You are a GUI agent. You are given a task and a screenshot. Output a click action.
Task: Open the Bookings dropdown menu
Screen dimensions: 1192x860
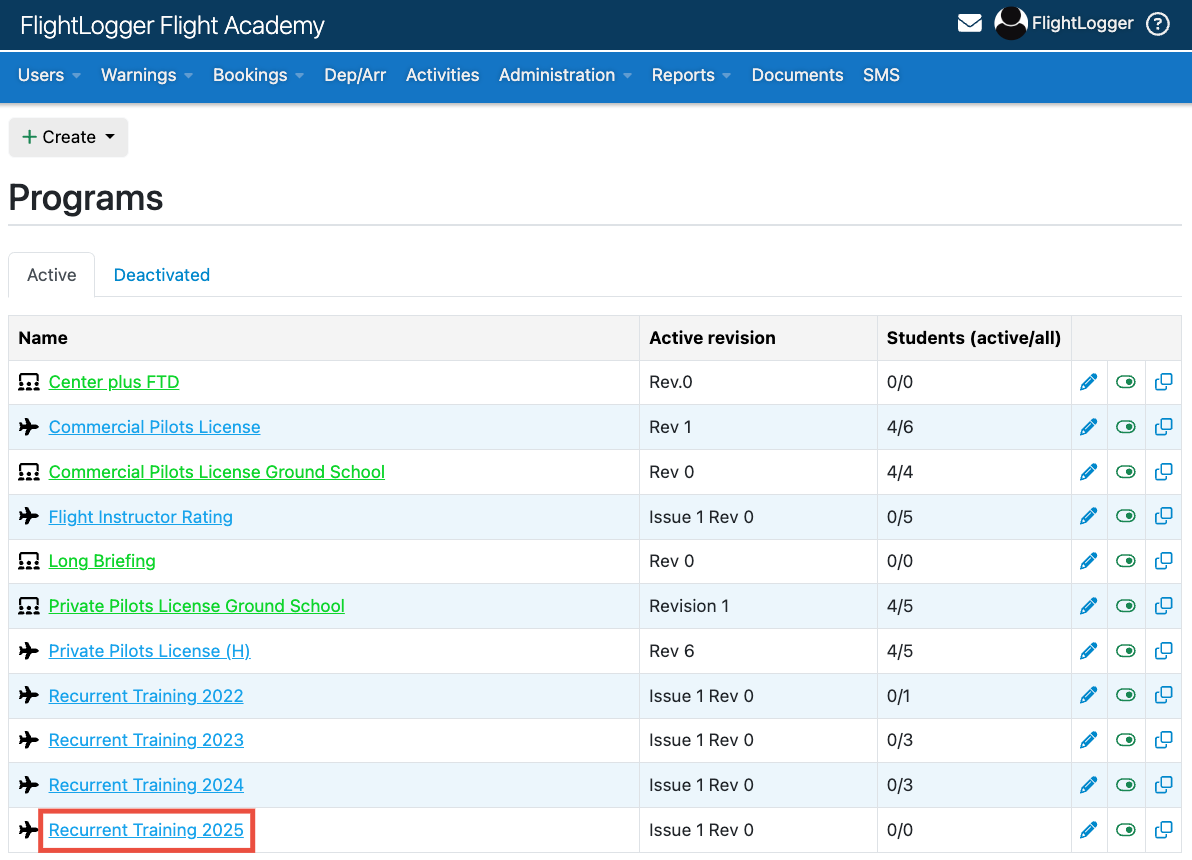[x=257, y=75]
